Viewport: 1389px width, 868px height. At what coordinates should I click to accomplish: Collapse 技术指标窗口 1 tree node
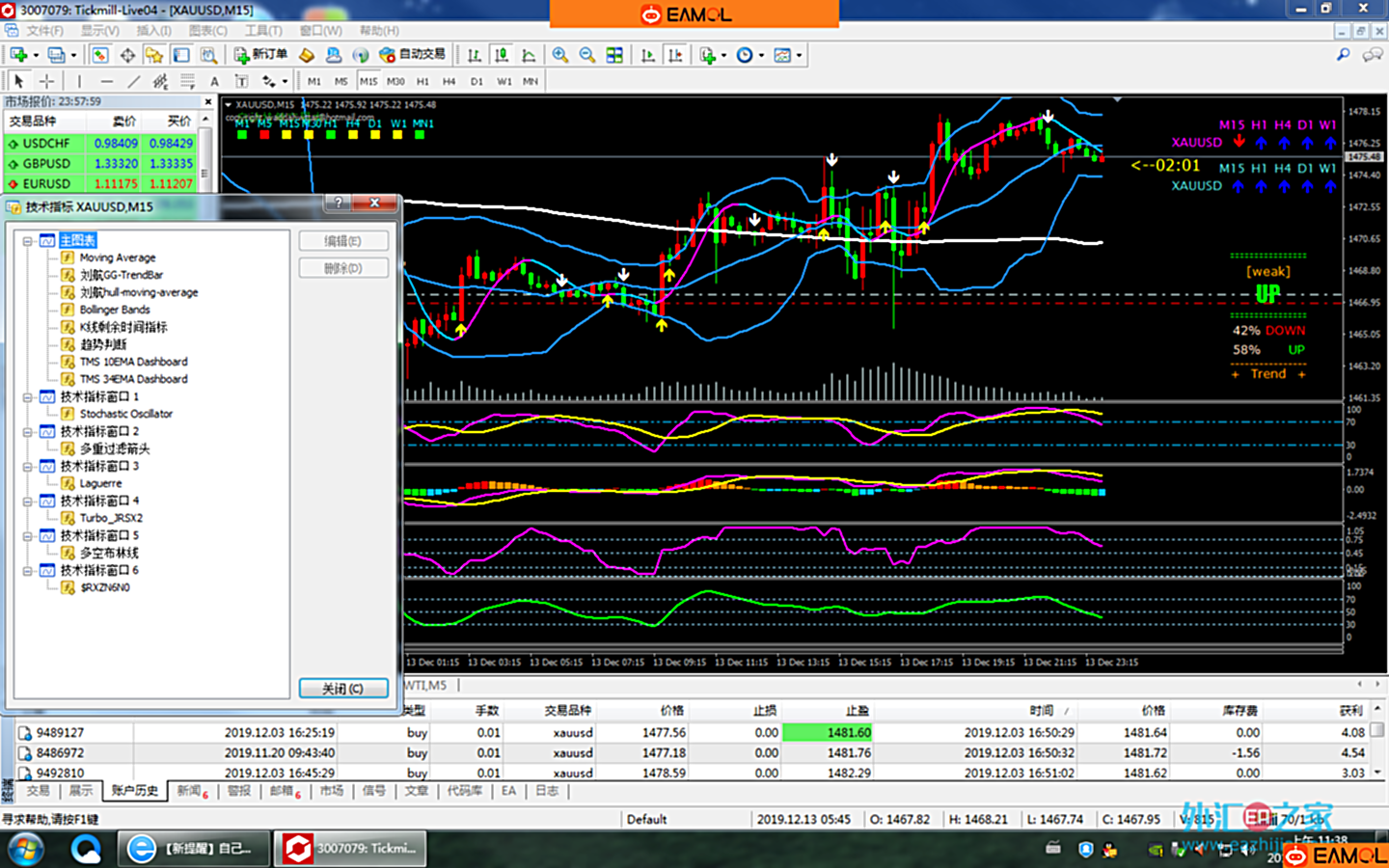[27, 396]
